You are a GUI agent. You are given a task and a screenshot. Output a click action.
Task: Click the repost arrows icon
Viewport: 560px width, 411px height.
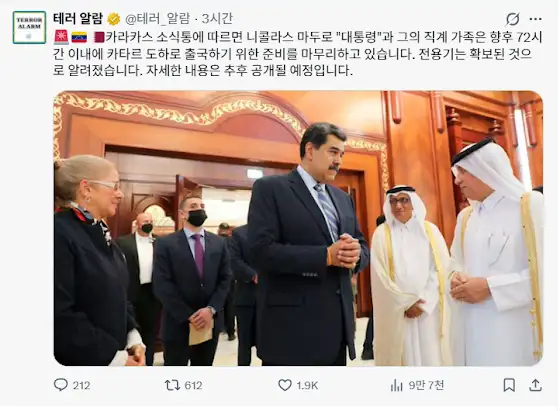pyautogui.click(x=172, y=385)
